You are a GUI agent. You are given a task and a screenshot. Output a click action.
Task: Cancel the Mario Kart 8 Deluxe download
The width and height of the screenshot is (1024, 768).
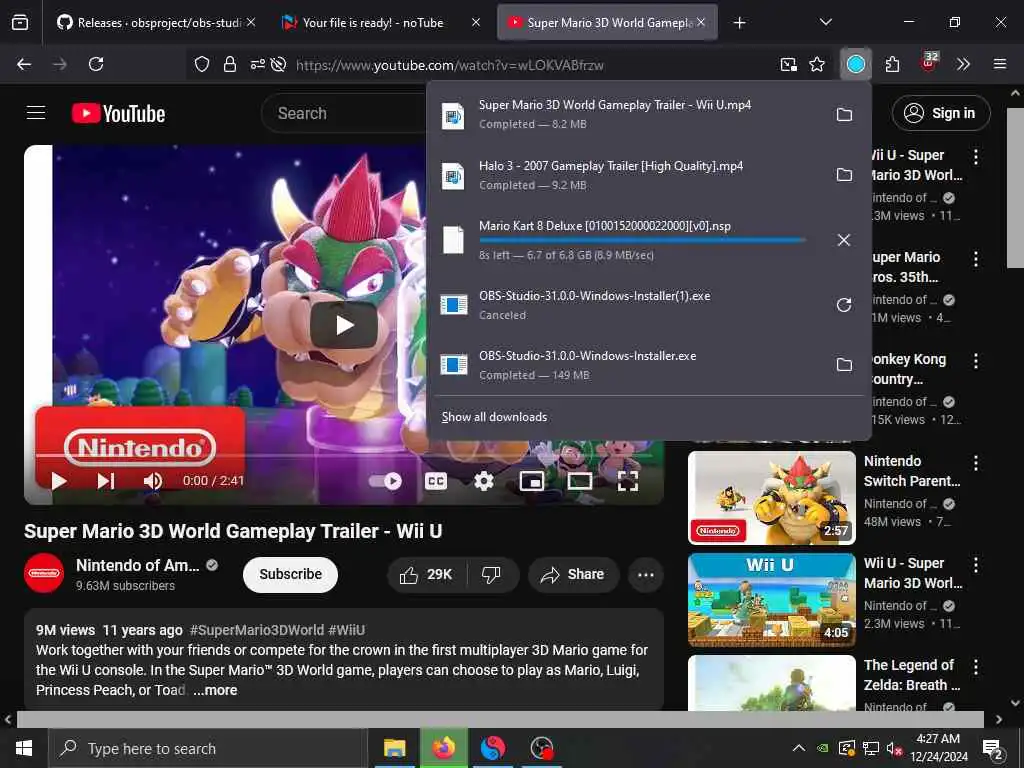[x=844, y=240]
